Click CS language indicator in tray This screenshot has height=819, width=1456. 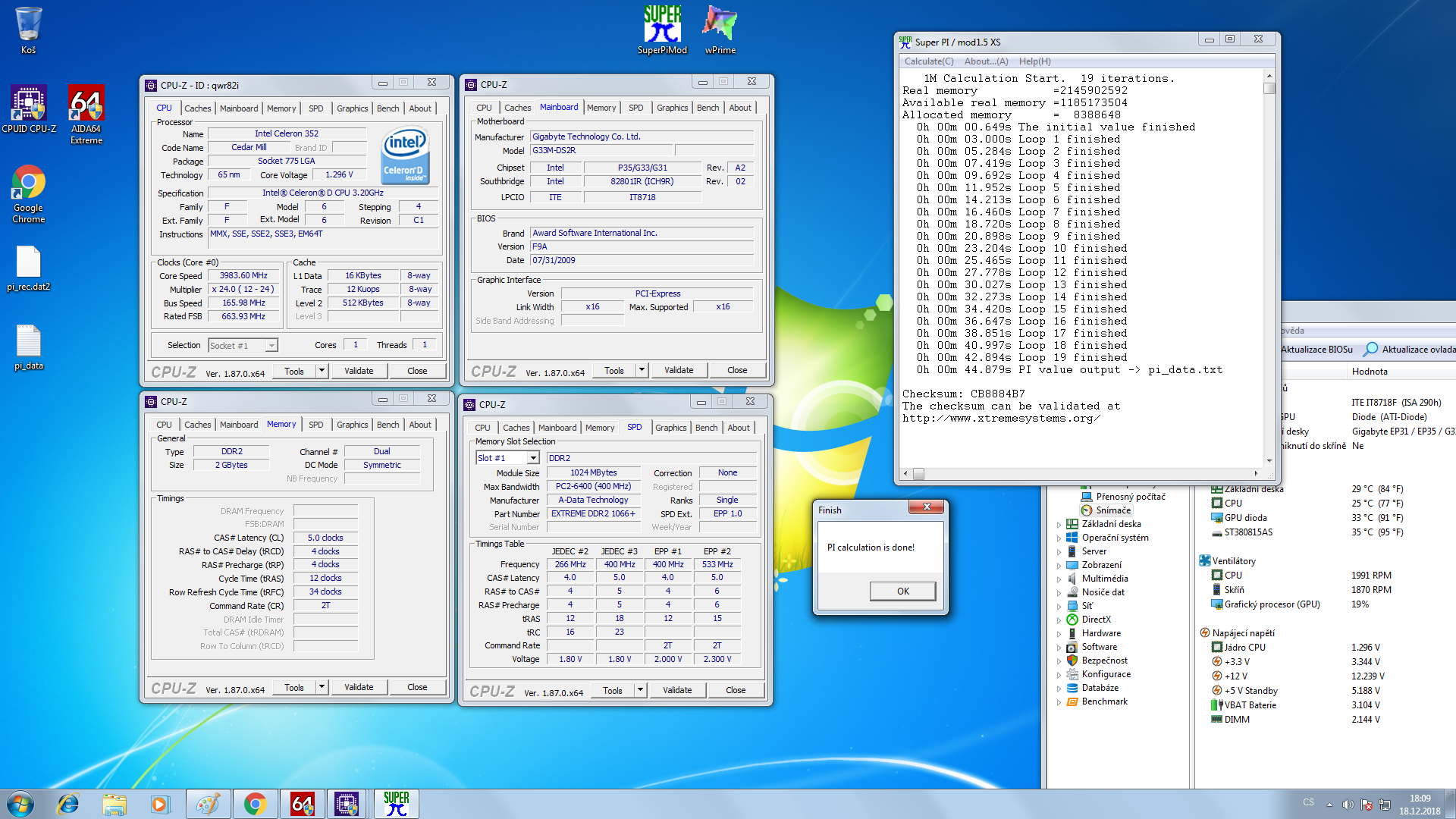coord(1308,802)
